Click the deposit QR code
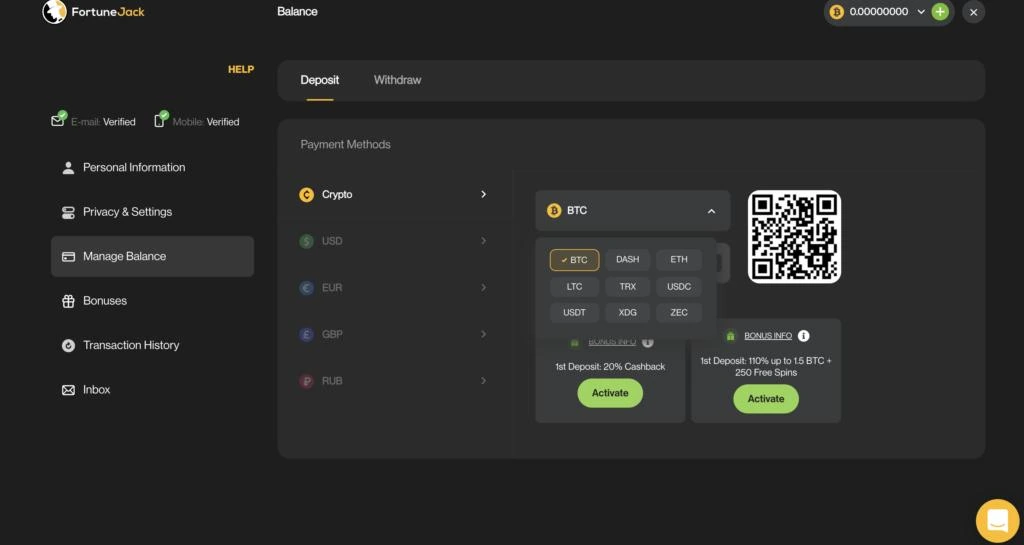 [x=794, y=237]
